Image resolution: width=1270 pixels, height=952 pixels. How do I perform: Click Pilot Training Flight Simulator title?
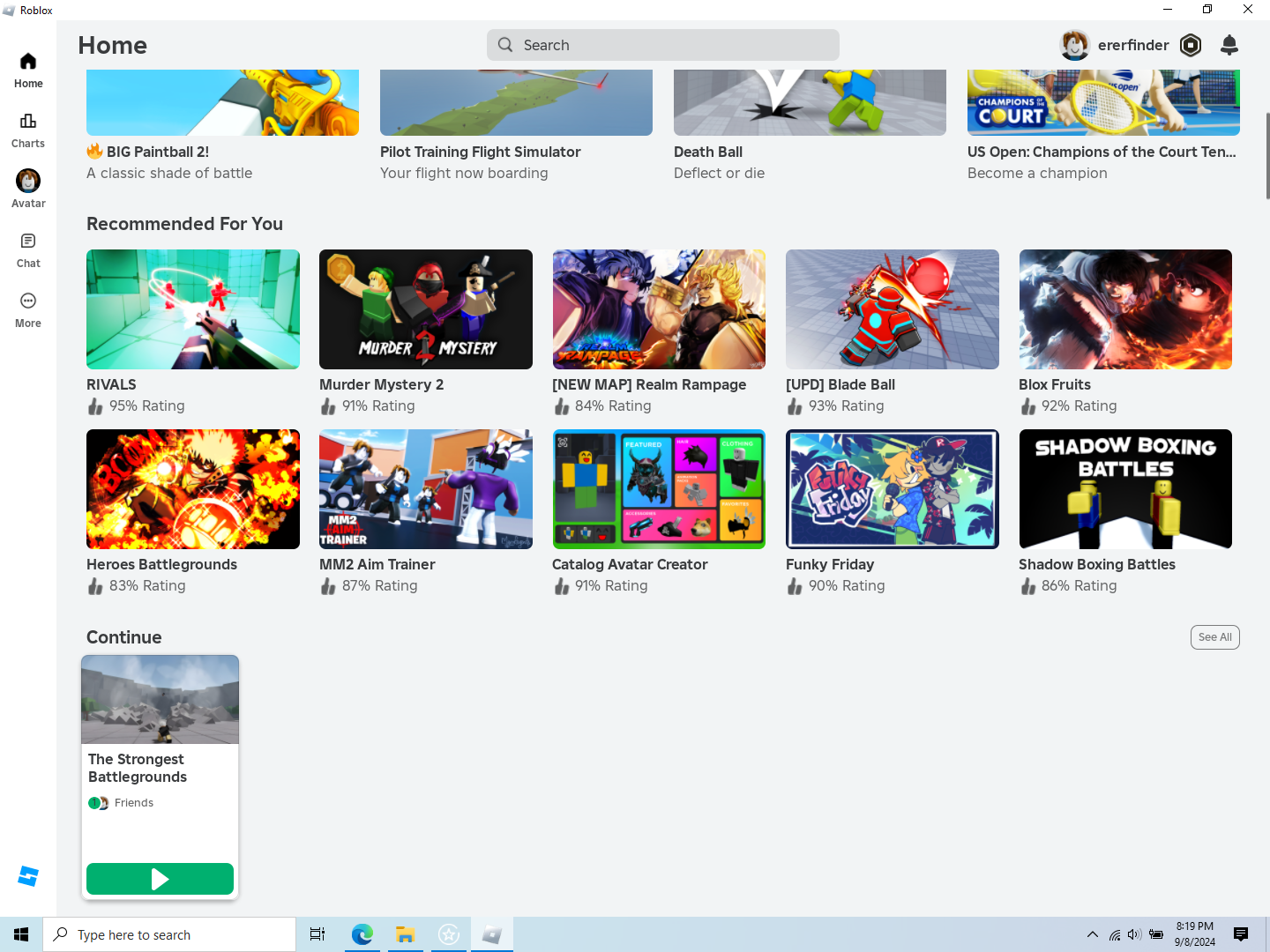point(481,152)
